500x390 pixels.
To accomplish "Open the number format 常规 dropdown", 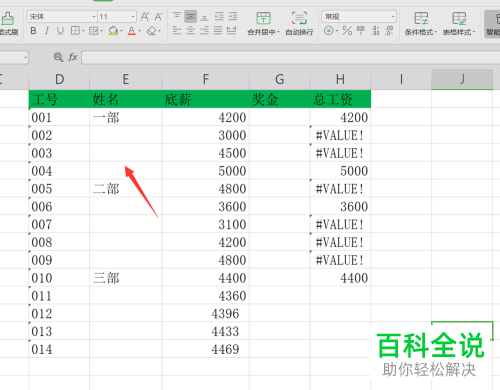I will 393,16.
